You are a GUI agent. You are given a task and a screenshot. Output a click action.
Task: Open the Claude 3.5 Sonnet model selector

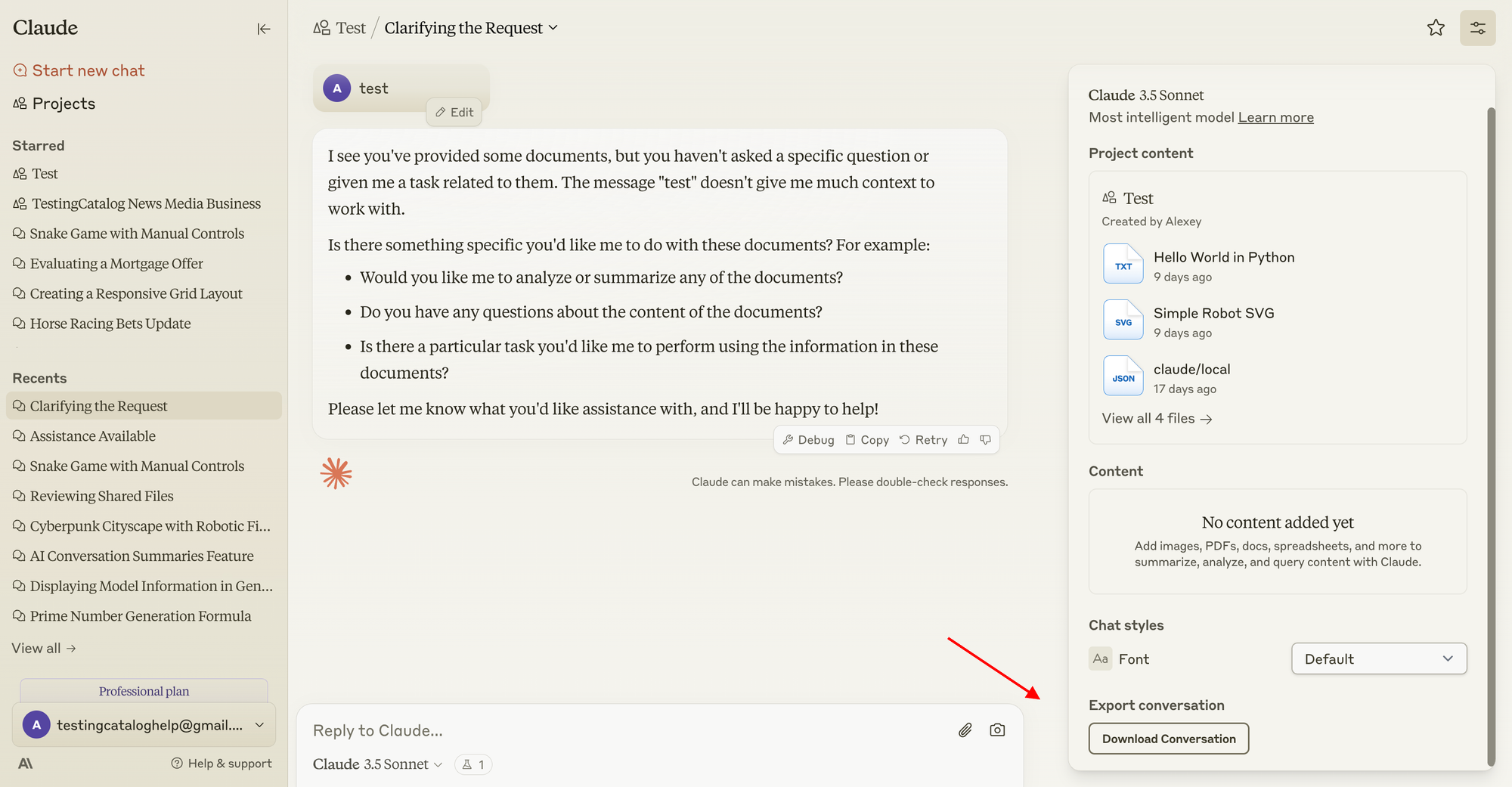(x=377, y=764)
